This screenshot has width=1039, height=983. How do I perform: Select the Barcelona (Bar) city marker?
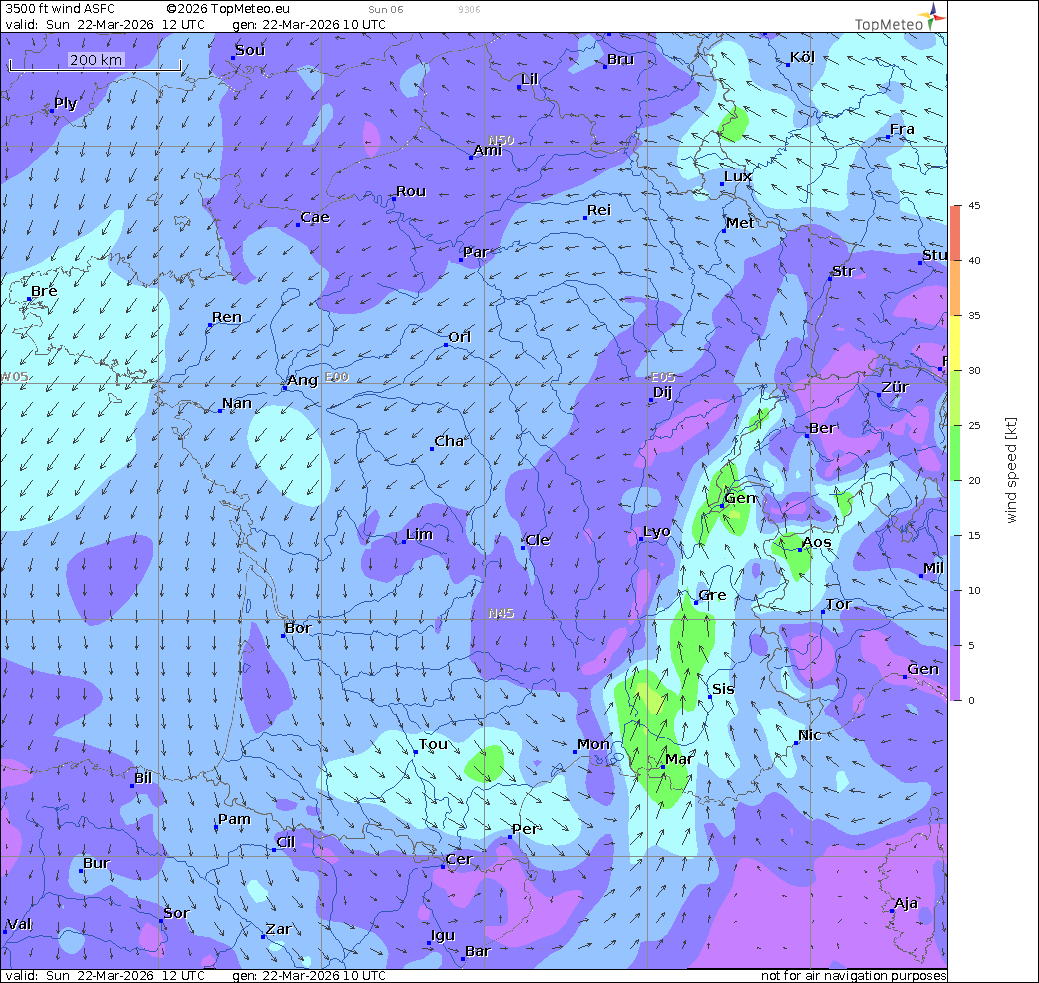point(463,958)
